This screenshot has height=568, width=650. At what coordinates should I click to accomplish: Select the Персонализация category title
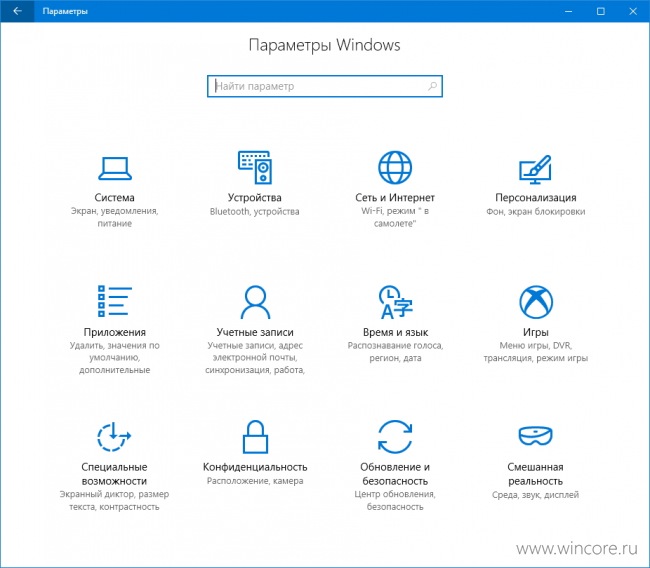pos(536,197)
